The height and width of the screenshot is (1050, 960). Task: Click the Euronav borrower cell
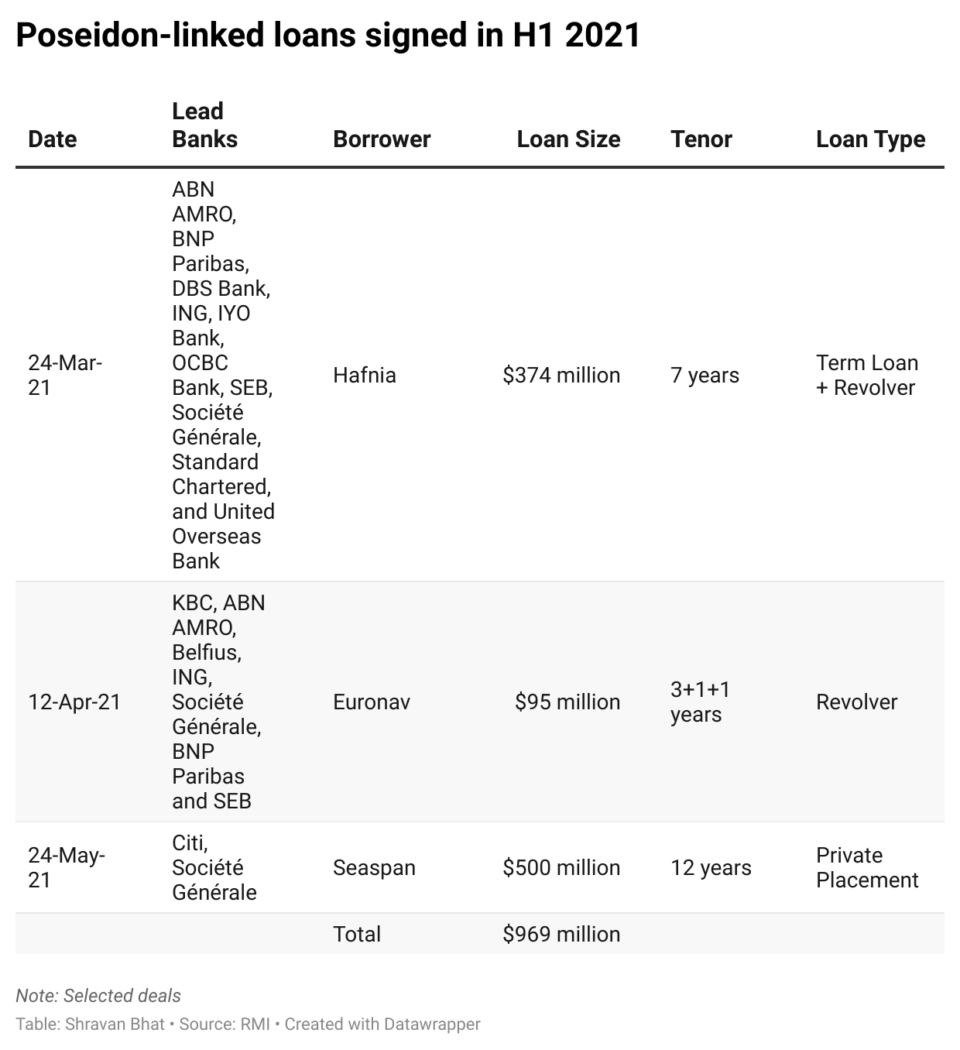tap(370, 702)
